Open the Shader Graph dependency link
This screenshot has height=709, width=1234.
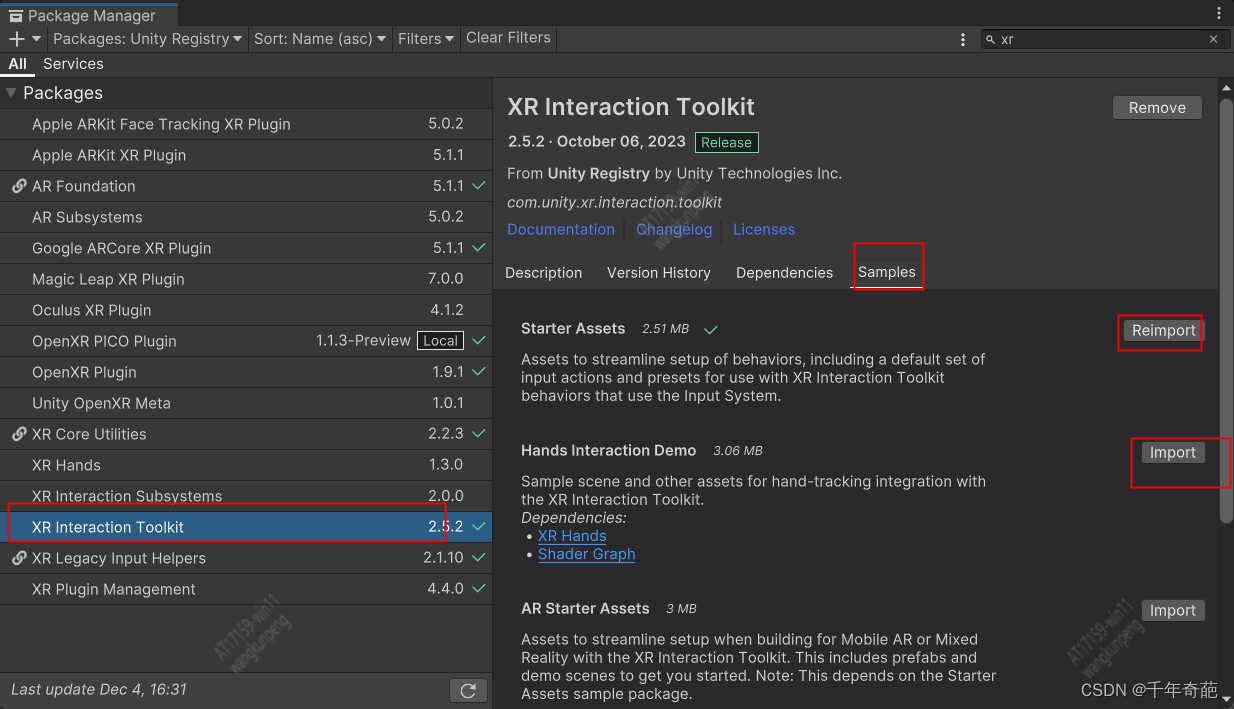pyautogui.click(x=586, y=554)
